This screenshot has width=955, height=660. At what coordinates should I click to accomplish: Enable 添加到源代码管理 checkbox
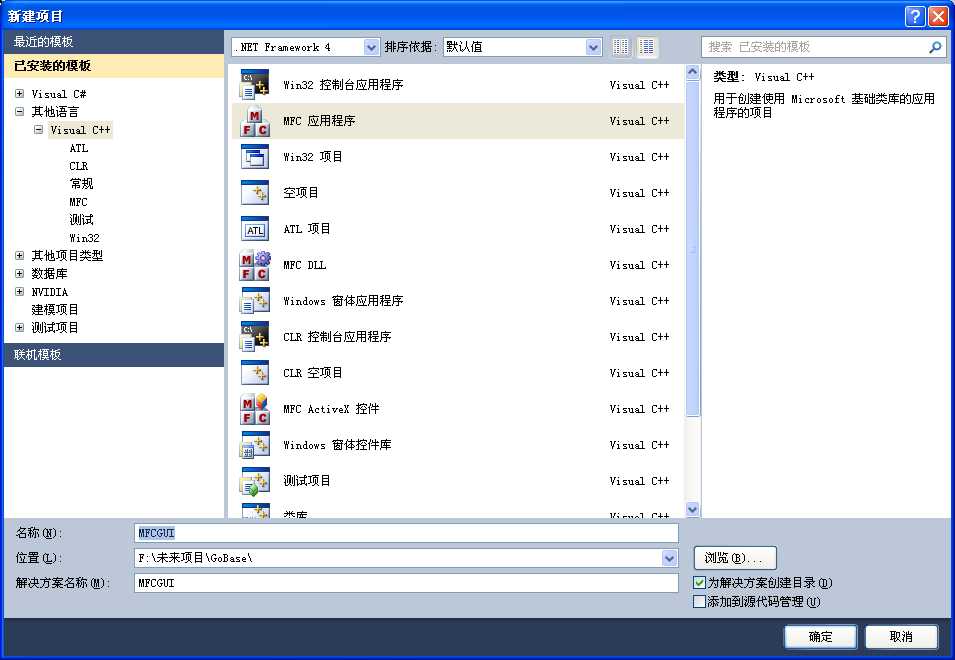(699, 602)
